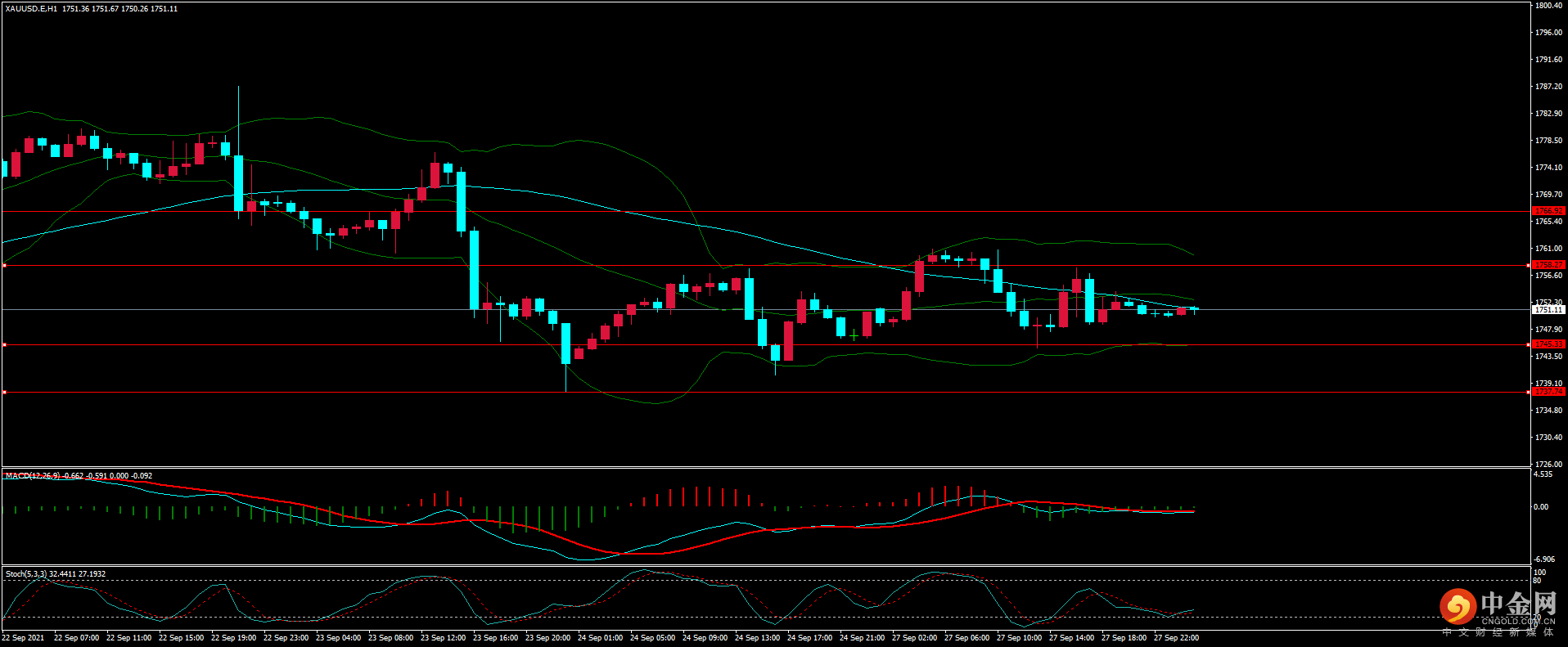Click the OHLC values 1751.36 1751.67 1750.26 1751.11
The width and height of the screenshot is (1568, 647).
119,9
